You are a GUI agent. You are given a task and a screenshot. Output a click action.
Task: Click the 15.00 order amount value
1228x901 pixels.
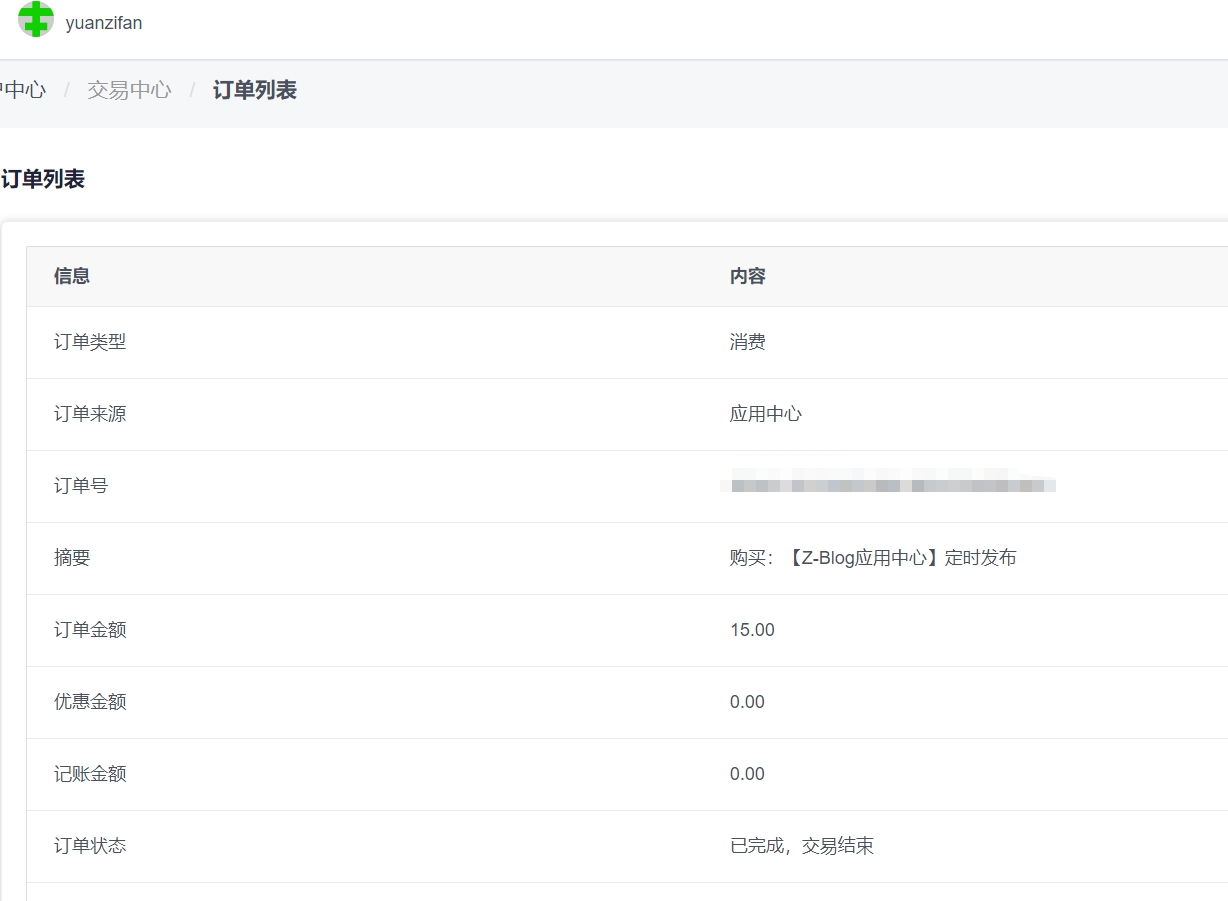(x=752, y=630)
